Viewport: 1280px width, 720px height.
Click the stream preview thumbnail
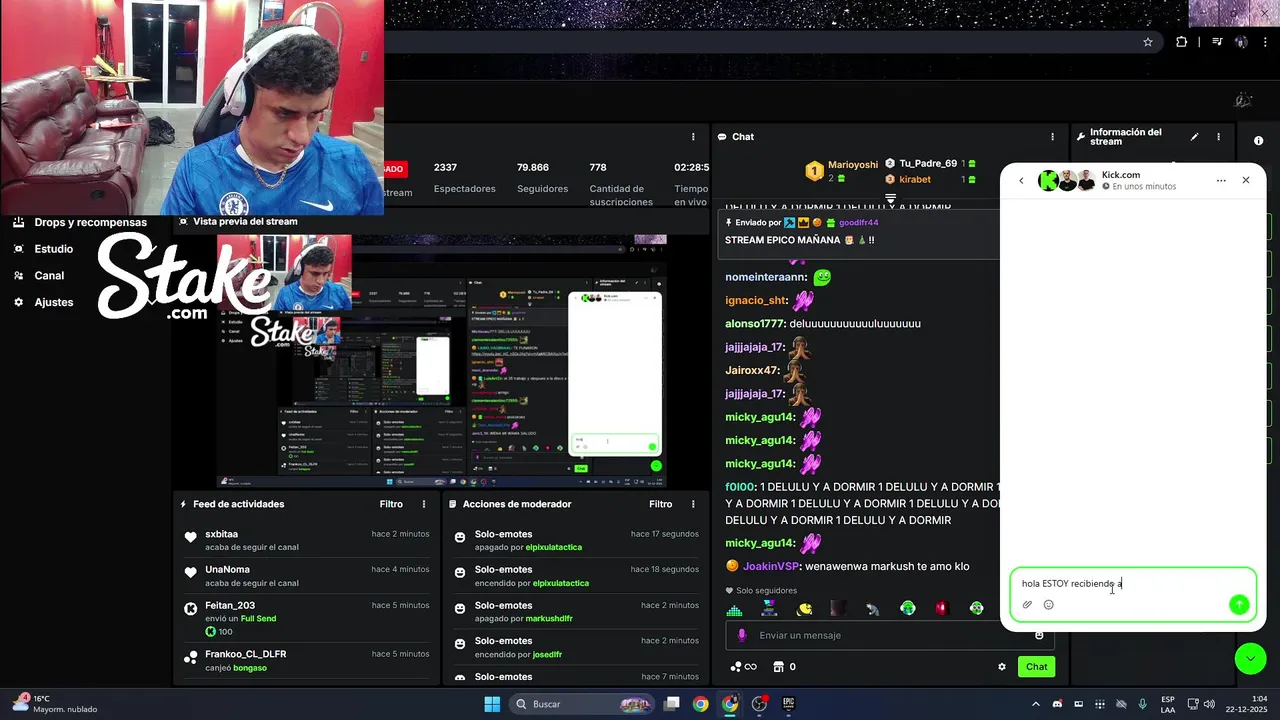tap(441, 361)
